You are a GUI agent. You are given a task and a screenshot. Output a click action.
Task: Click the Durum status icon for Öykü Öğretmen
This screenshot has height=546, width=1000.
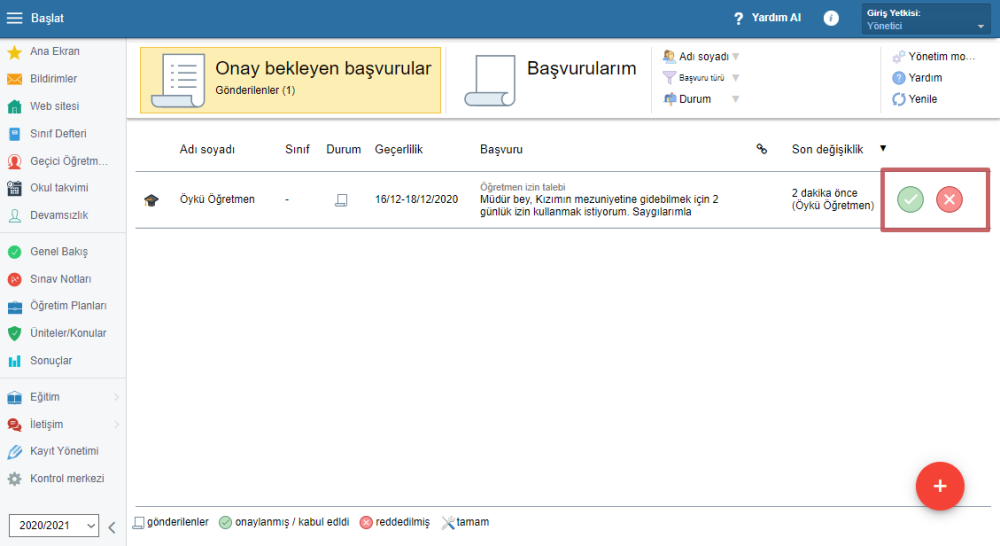click(341, 200)
